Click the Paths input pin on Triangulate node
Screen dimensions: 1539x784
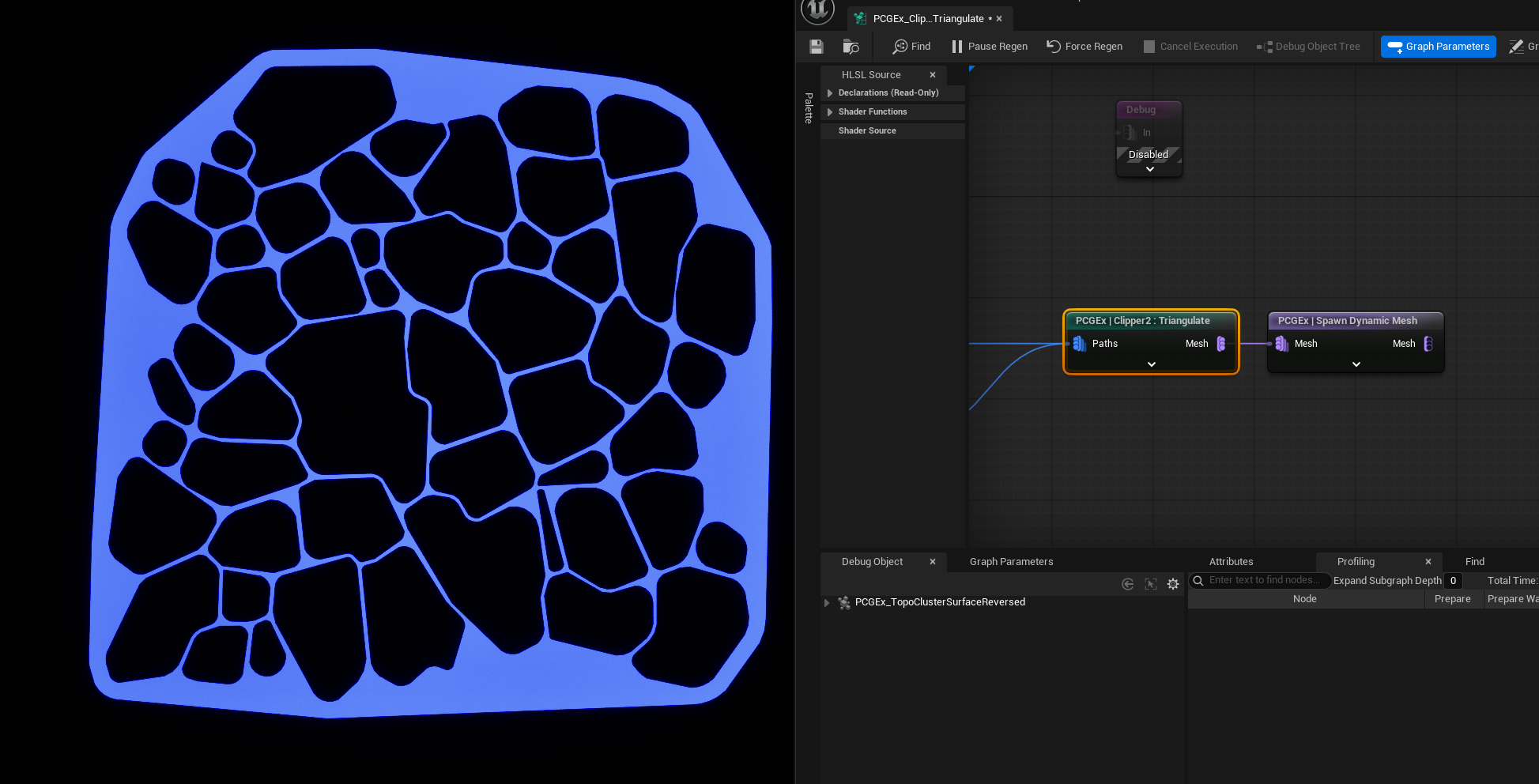[x=1080, y=344]
